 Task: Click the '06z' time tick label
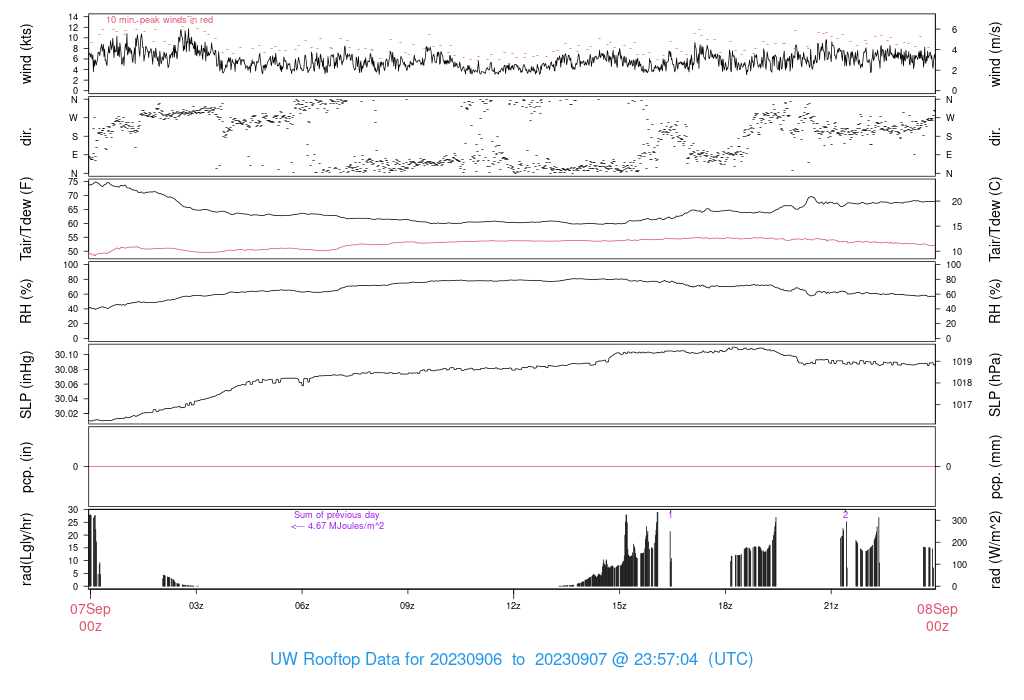[x=302, y=606]
